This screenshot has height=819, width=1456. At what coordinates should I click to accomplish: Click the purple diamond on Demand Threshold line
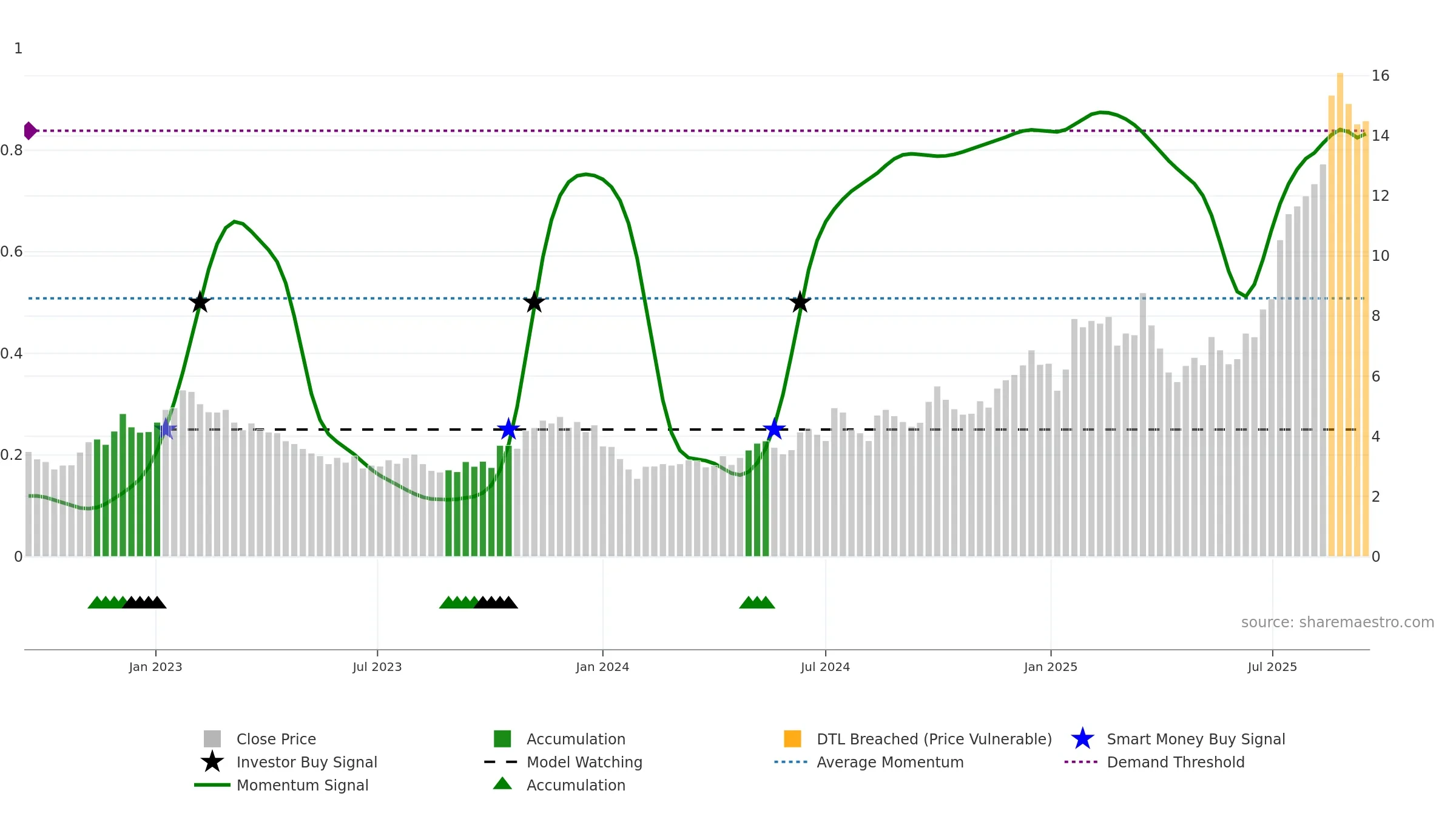[x=30, y=130]
